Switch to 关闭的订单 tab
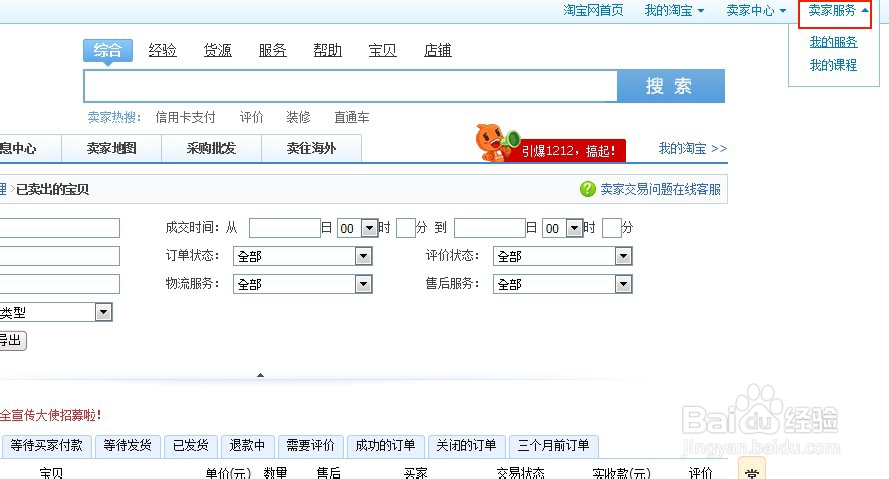Screen dimensions: 889x479 tap(467, 446)
